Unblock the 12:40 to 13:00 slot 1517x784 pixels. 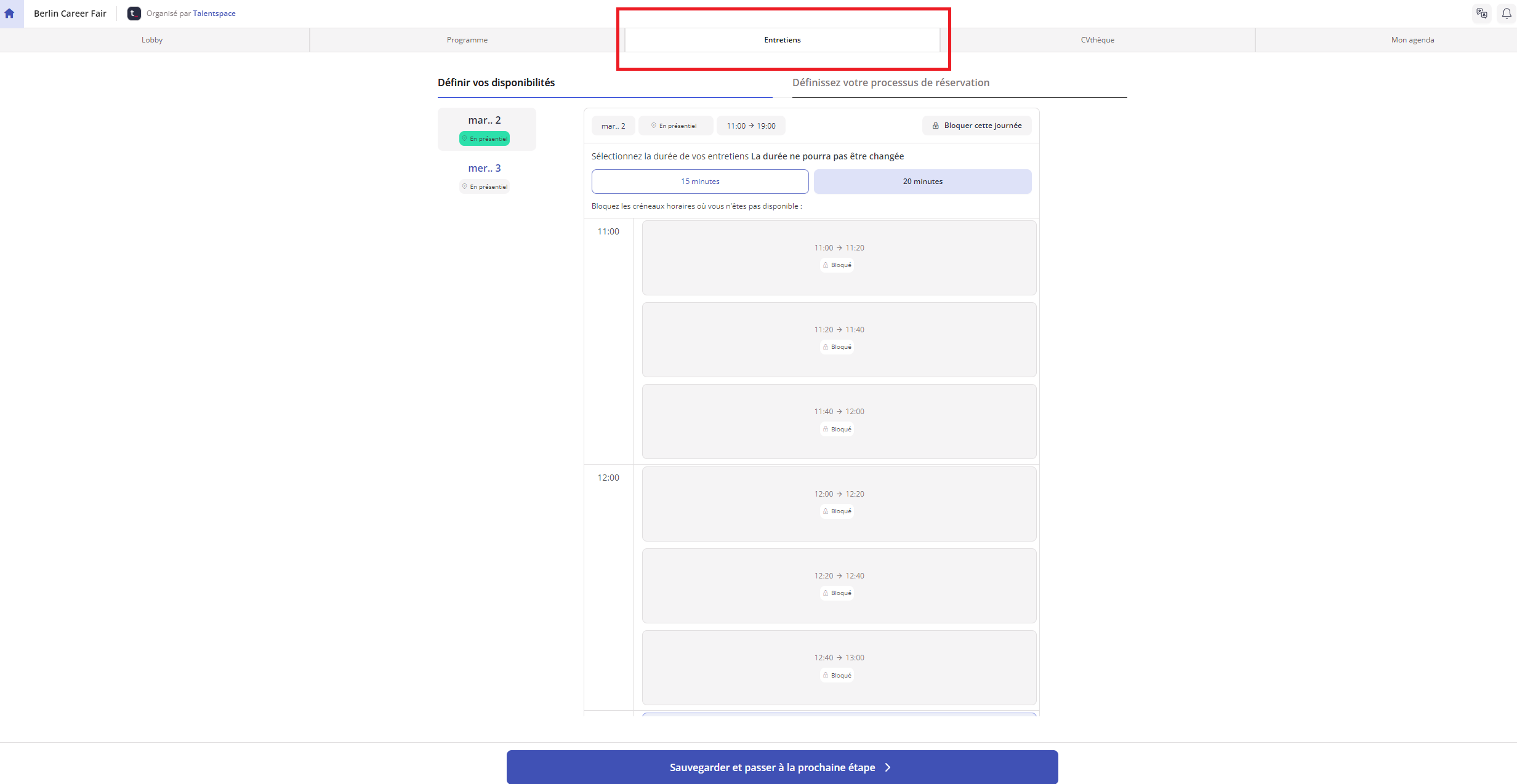pyautogui.click(x=839, y=667)
